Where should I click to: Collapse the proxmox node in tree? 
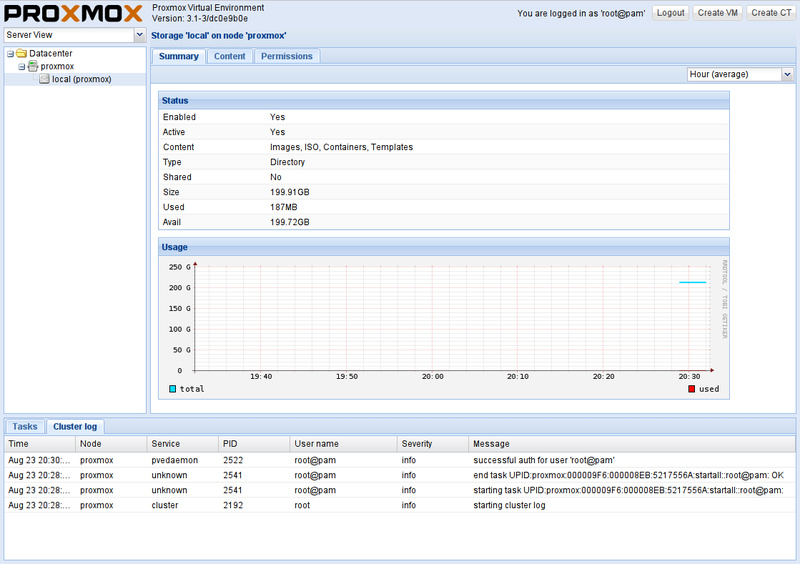pos(22,67)
